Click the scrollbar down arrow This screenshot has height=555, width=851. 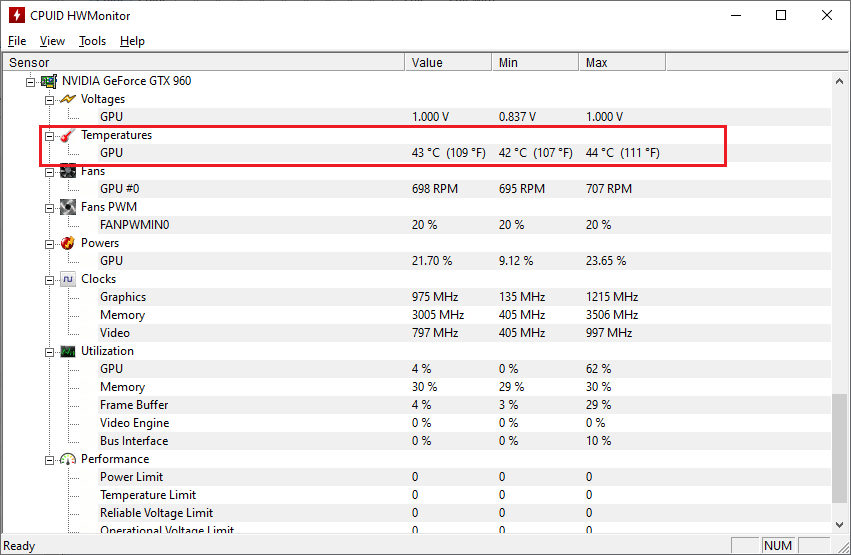point(840,525)
